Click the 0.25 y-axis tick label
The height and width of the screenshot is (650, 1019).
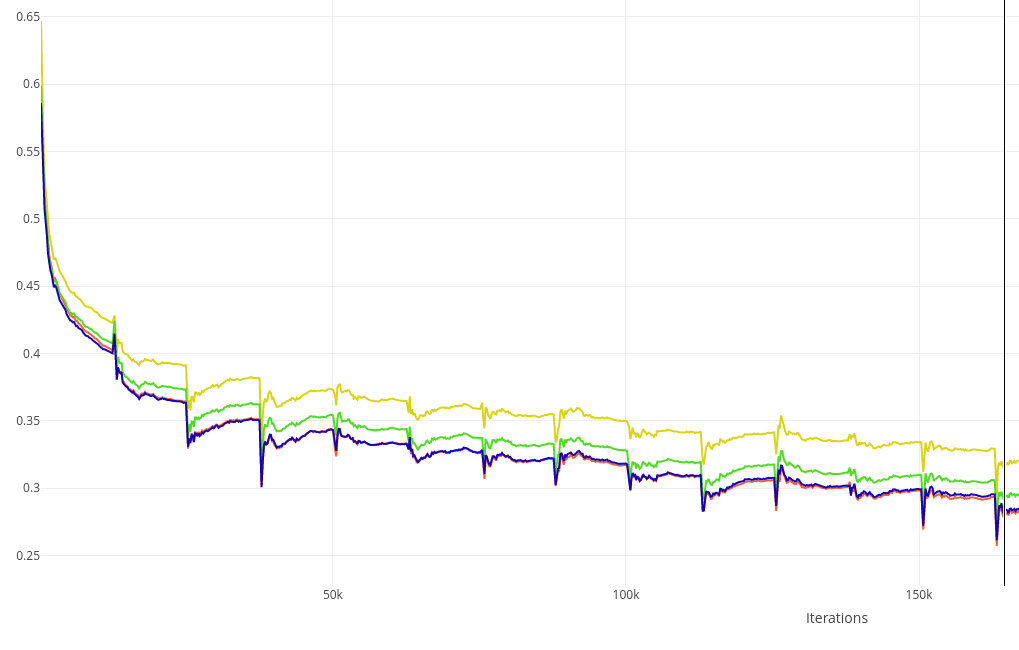[27, 556]
